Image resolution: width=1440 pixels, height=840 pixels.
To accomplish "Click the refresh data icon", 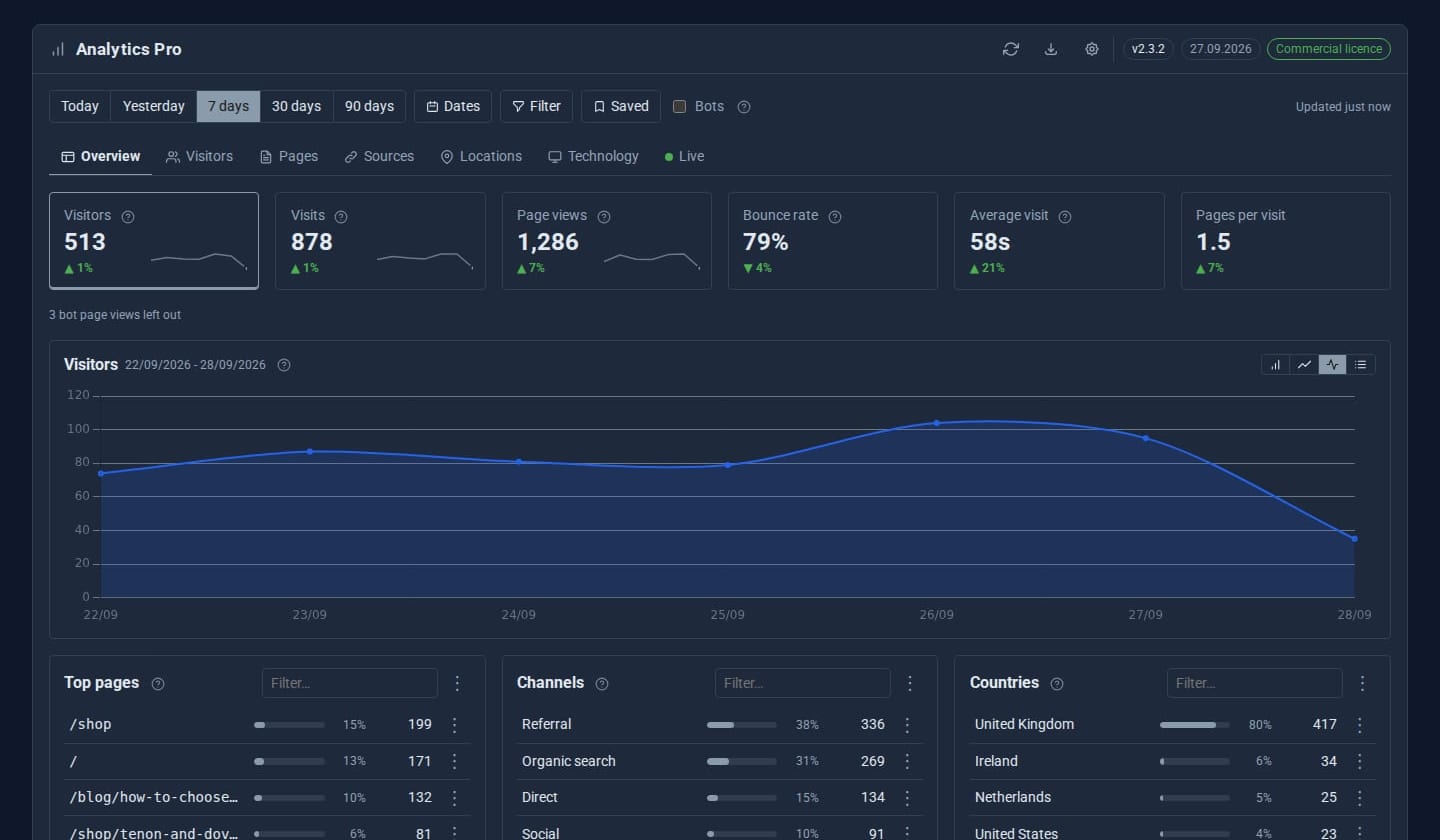I will [x=1011, y=49].
